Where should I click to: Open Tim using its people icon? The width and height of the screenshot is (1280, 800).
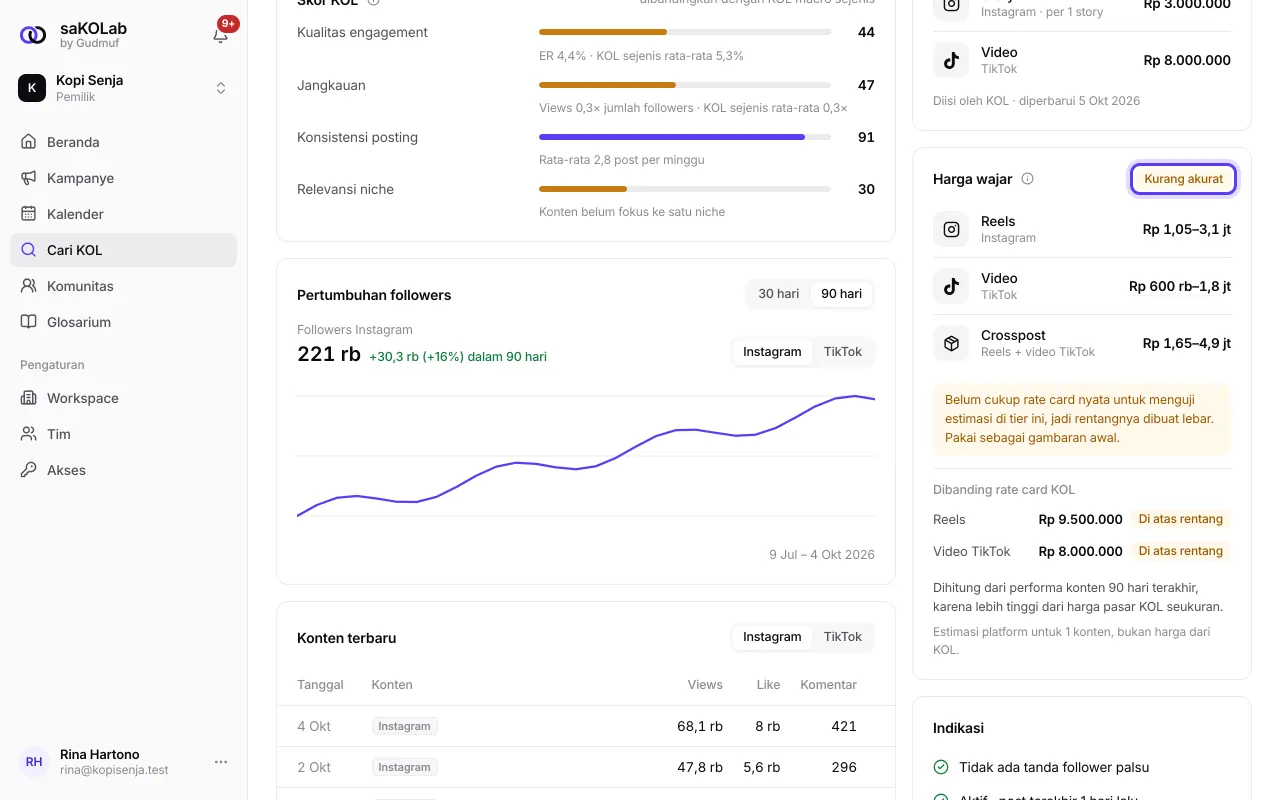coord(29,434)
